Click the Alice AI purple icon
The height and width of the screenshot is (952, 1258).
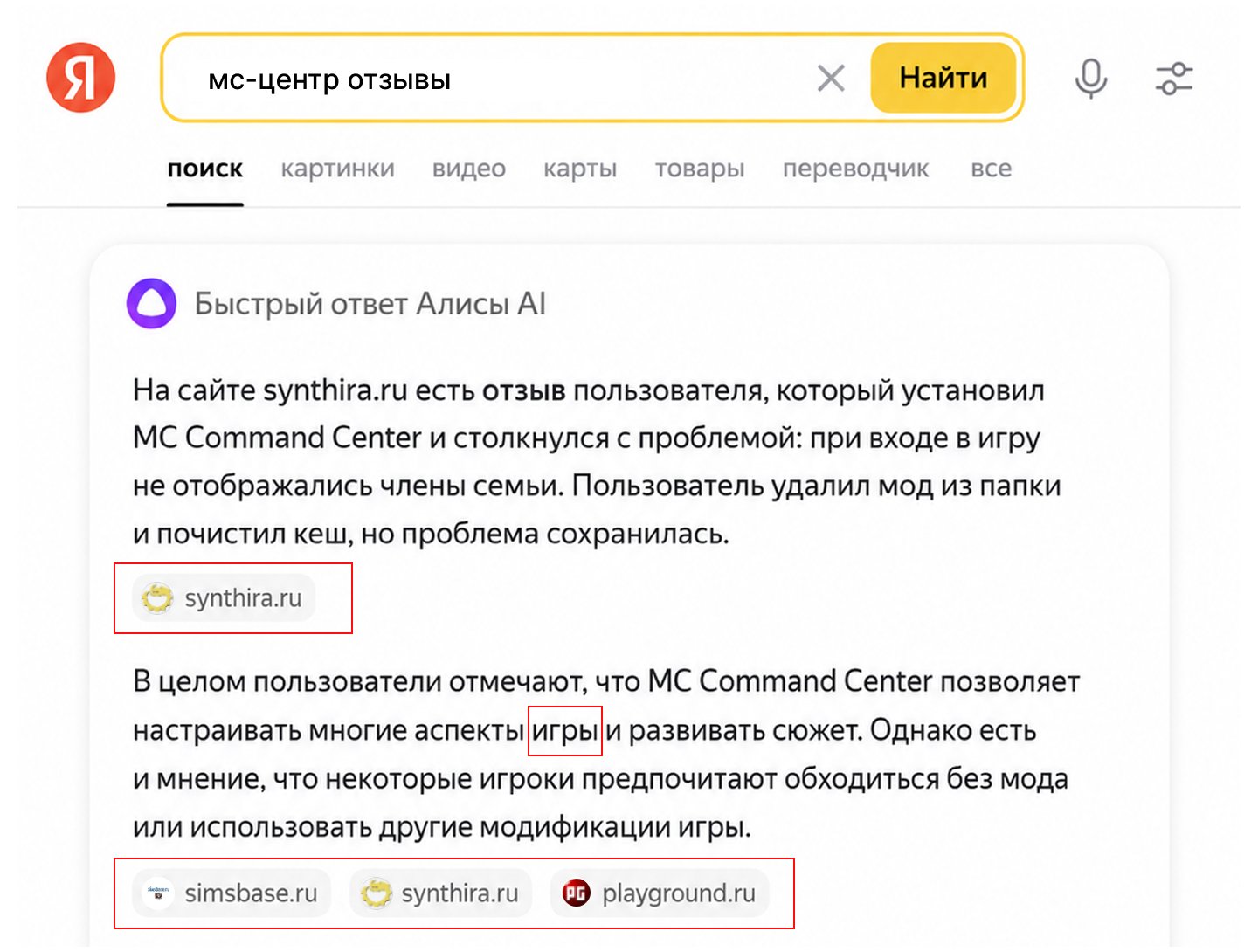click(152, 303)
